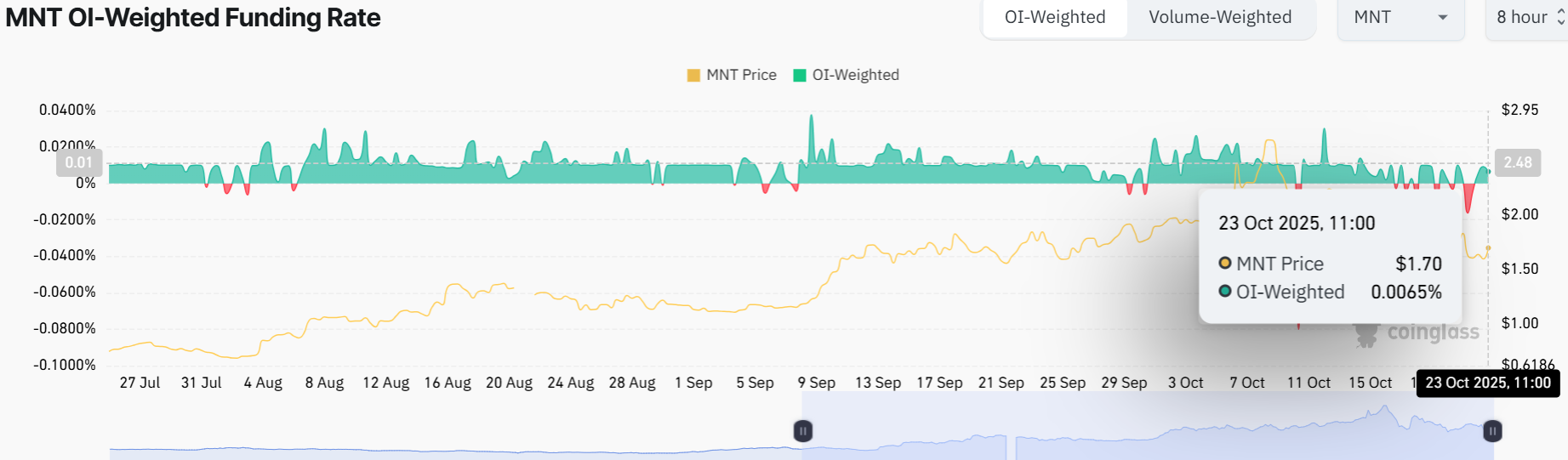Click the black 23 Oct 2025 crosshair label
This screenshot has height=460, width=1568.
click(x=1488, y=383)
